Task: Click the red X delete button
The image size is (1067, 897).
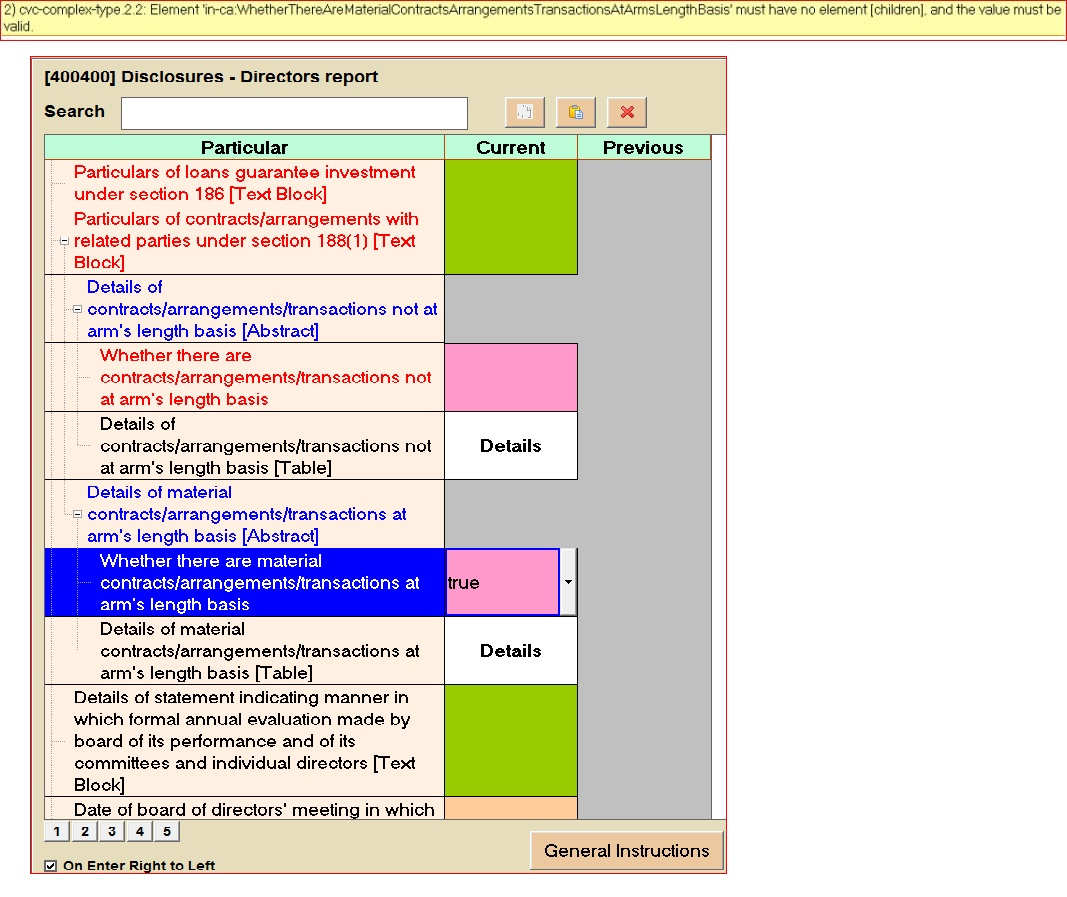Action: [x=627, y=112]
